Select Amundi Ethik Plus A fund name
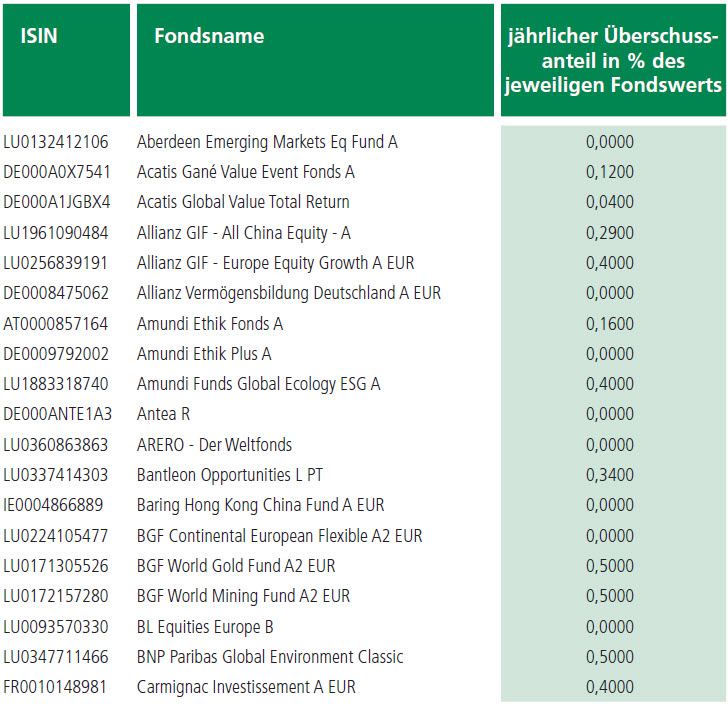Screen dimensions: 728x708 point(204,354)
